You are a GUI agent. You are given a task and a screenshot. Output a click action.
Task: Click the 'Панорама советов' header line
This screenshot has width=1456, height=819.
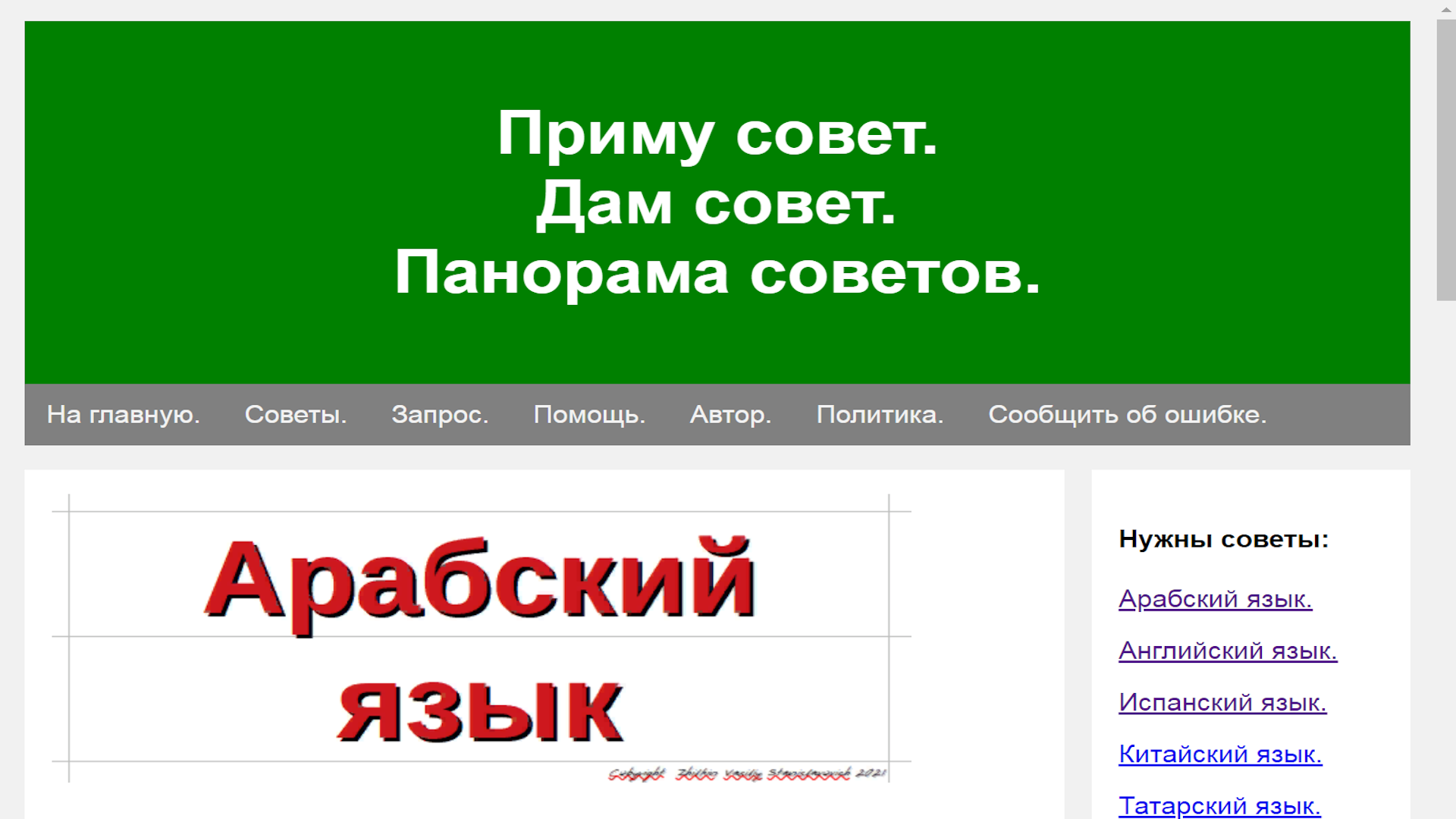717,273
